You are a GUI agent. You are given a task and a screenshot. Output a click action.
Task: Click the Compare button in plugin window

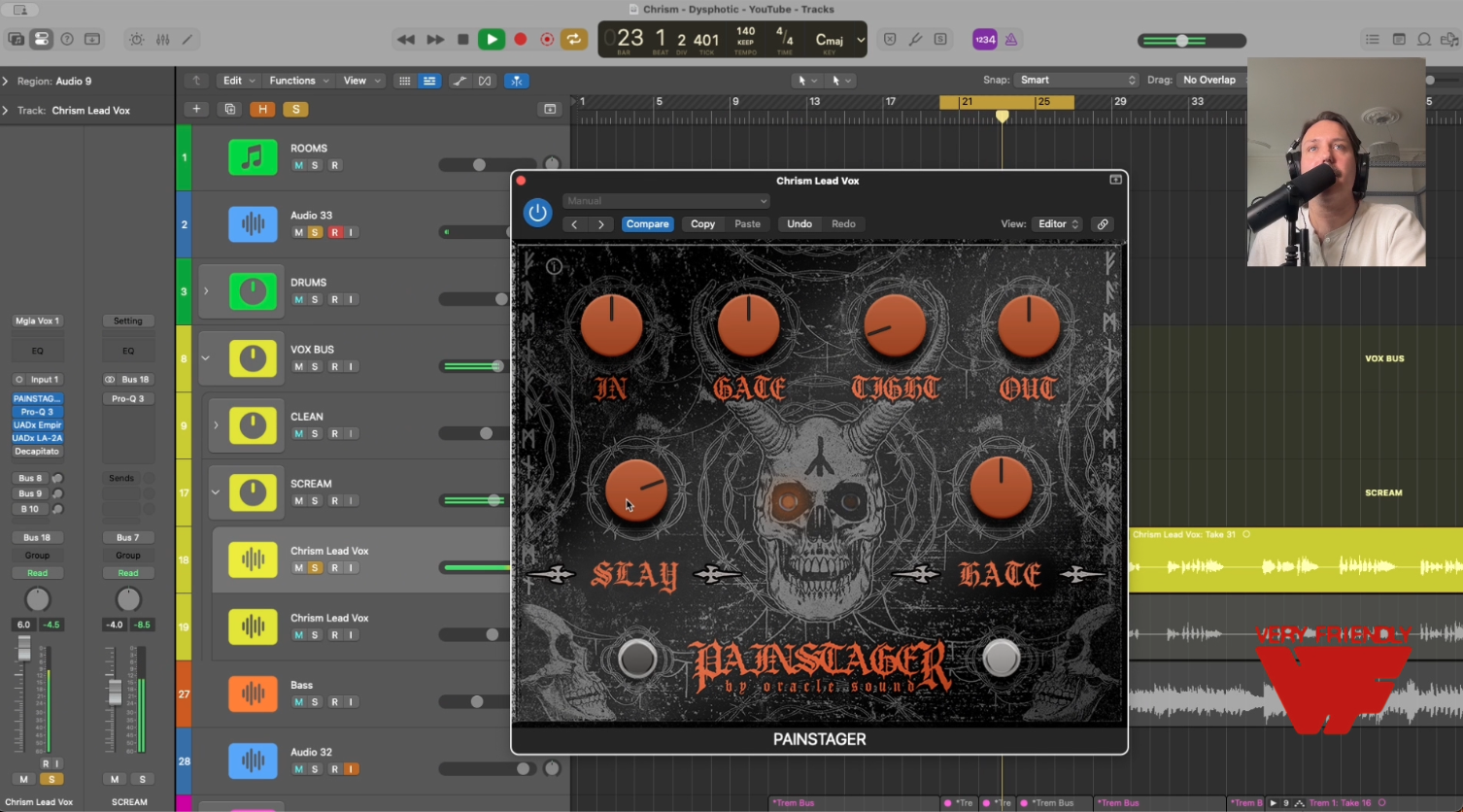[647, 224]
